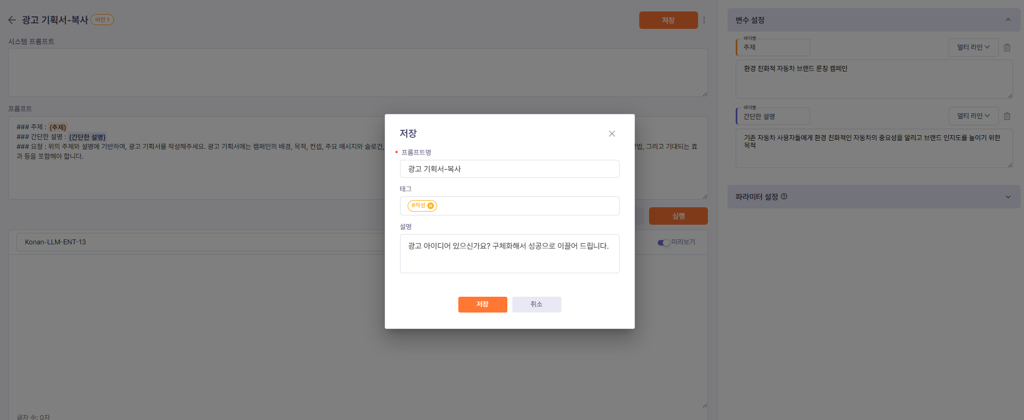Click the 태그 input field
This screenshot has width=1024, height=420.
point(509,206)
